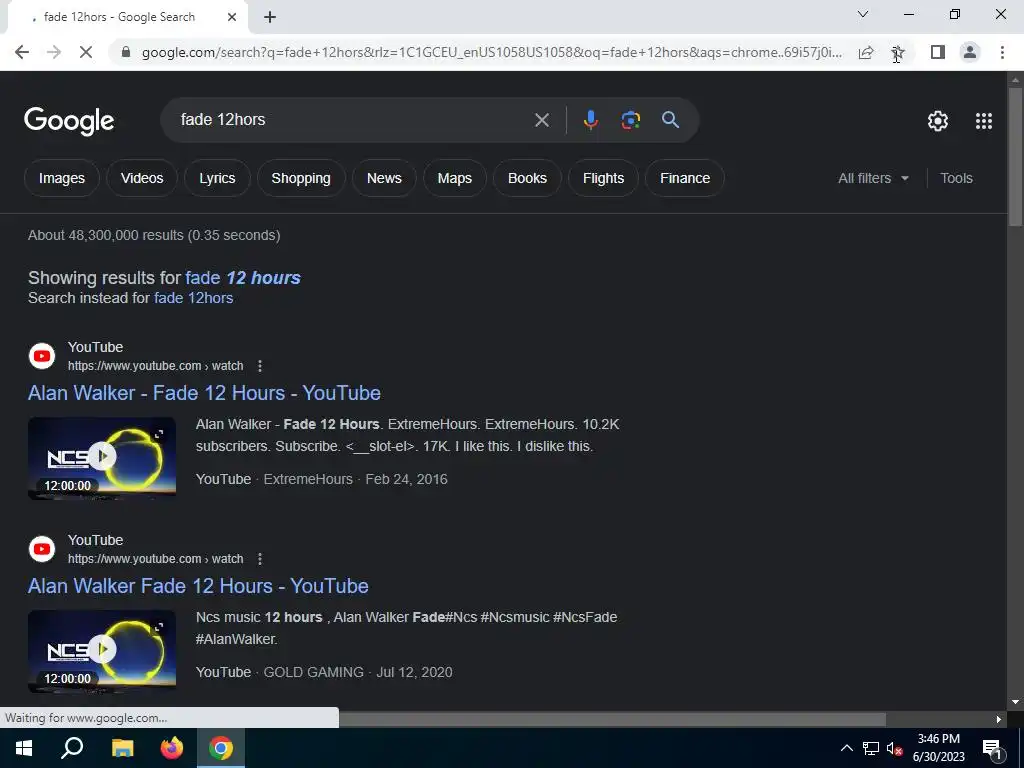Image resolution: width=1024 pixels, height=768 pixels.
Task: Open Chrome three-dot menu
Action: click(1002, 52)
